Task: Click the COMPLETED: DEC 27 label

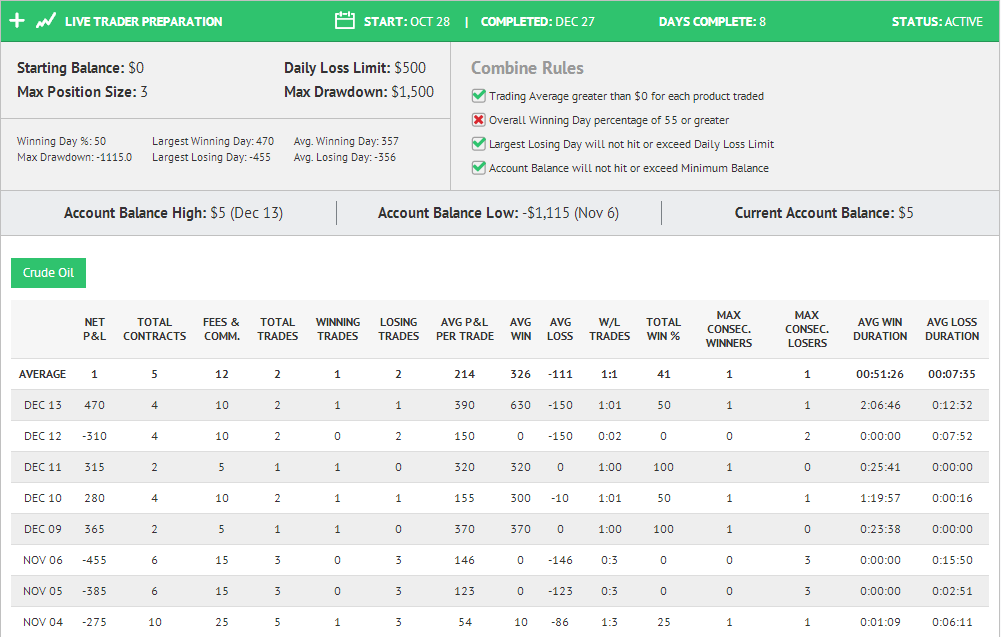Action: tap(538, 22)
